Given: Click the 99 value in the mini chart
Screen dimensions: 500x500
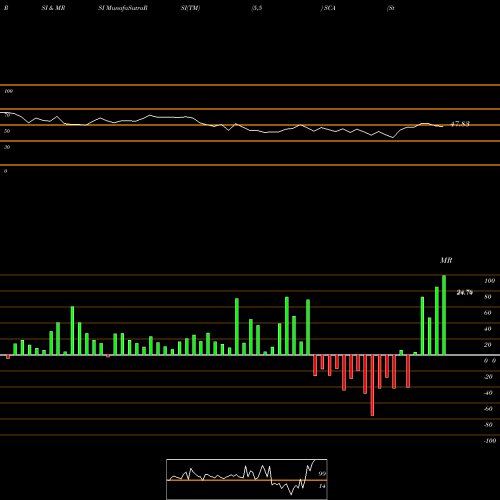Looking at the screenshot, I should click(x=322, y=474).
